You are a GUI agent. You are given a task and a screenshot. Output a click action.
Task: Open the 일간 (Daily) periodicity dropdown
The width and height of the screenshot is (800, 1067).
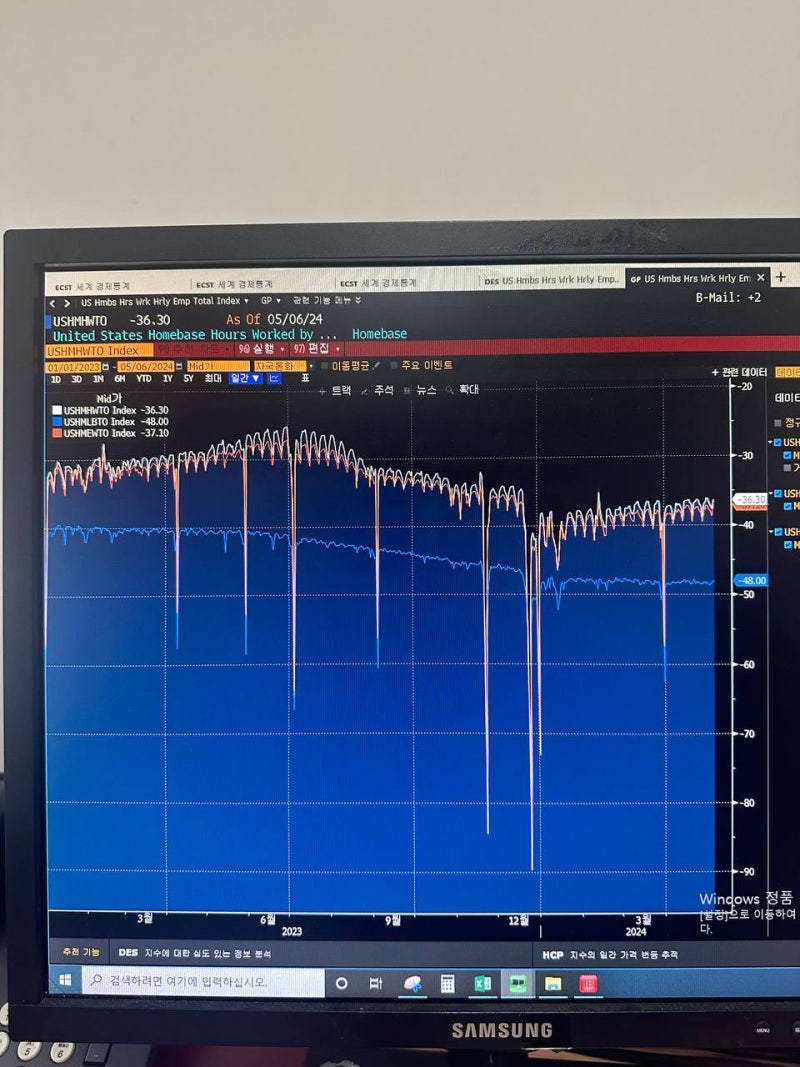pyautogui.click(x=246, y=378)
